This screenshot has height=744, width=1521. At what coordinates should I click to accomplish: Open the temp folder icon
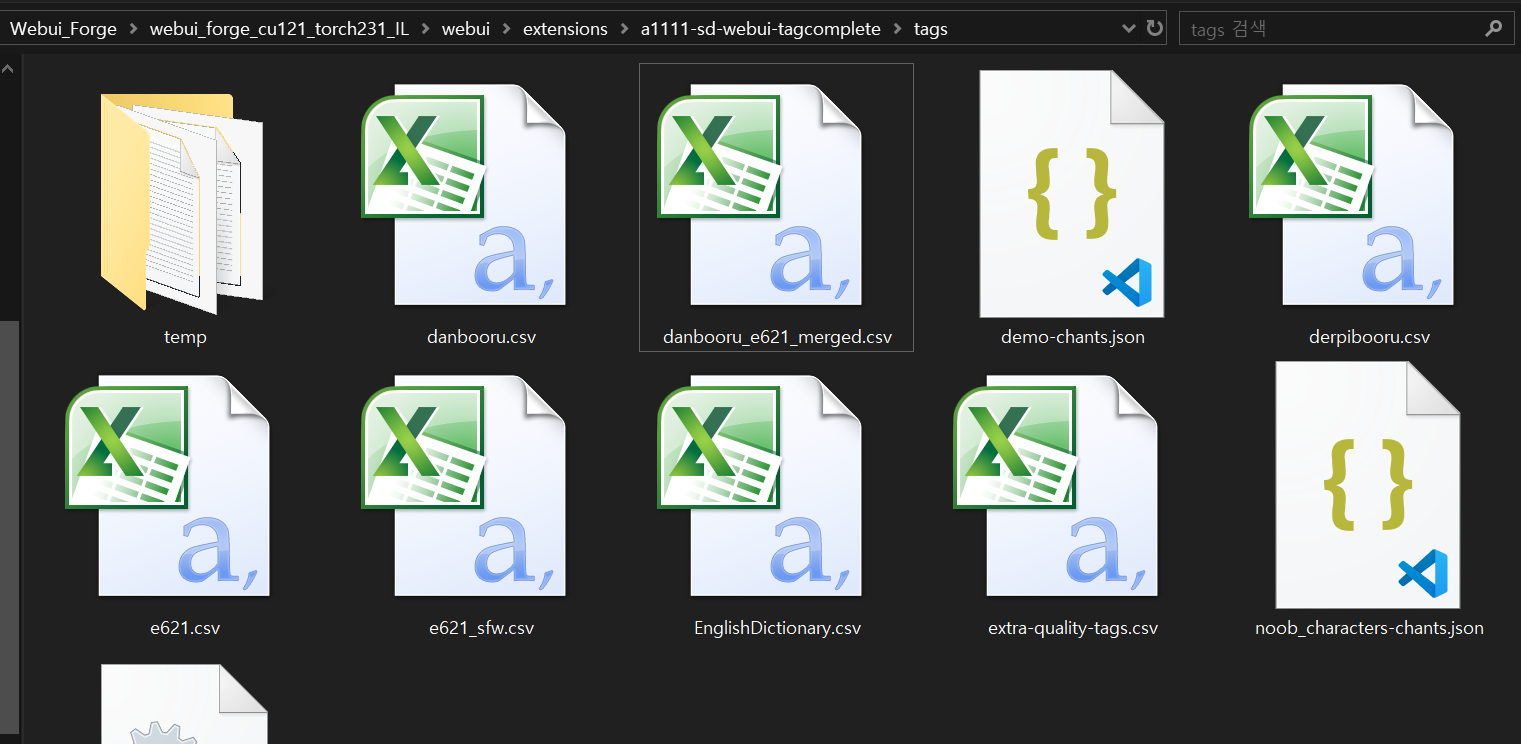(182, 202)
